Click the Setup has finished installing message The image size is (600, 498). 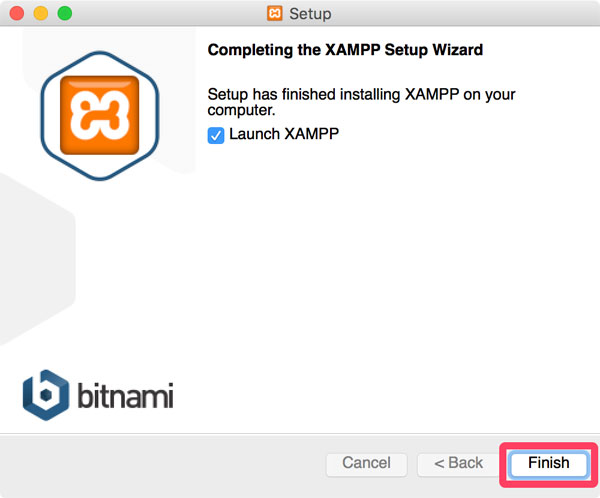tap(361, 102)
